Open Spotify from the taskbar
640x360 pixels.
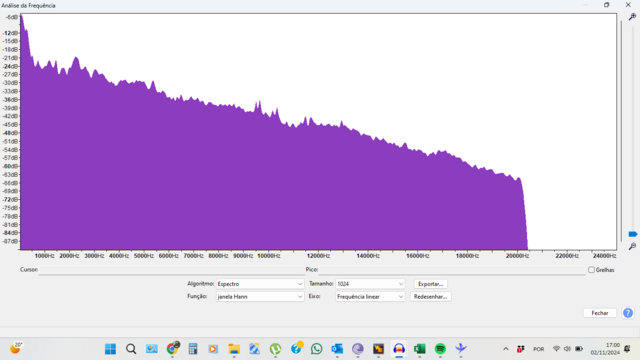click(x=440, y=349)
